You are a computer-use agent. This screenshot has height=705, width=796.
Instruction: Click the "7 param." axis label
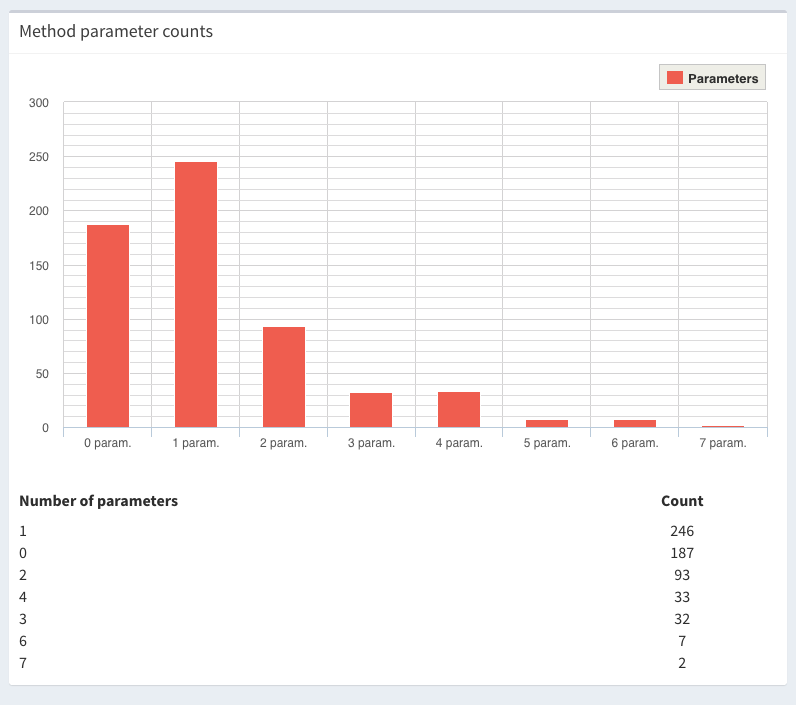723,443
